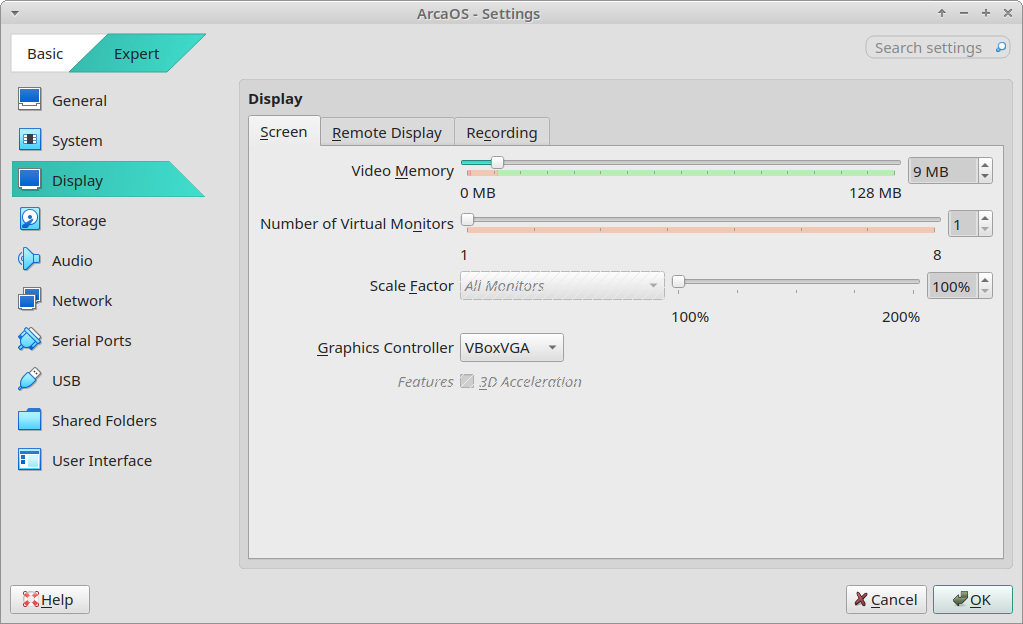The width and height of the screenshot is (1023, 624).
Task: Click the 9 MB video memory field
Action: point(943,171)
